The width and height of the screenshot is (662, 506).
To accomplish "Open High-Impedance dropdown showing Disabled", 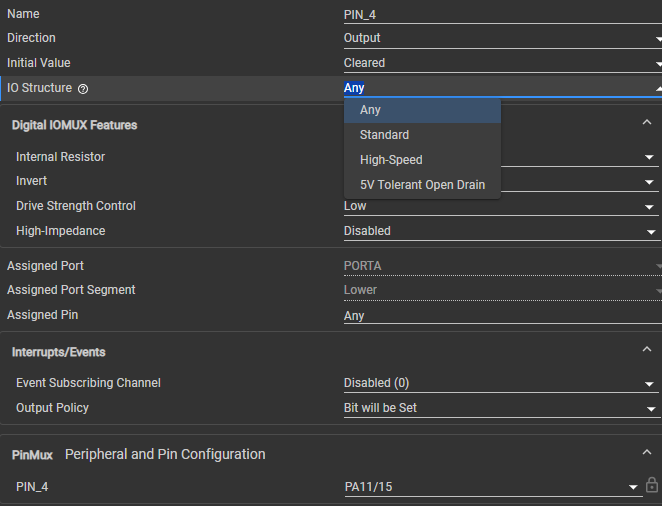I will coord(501,231).
